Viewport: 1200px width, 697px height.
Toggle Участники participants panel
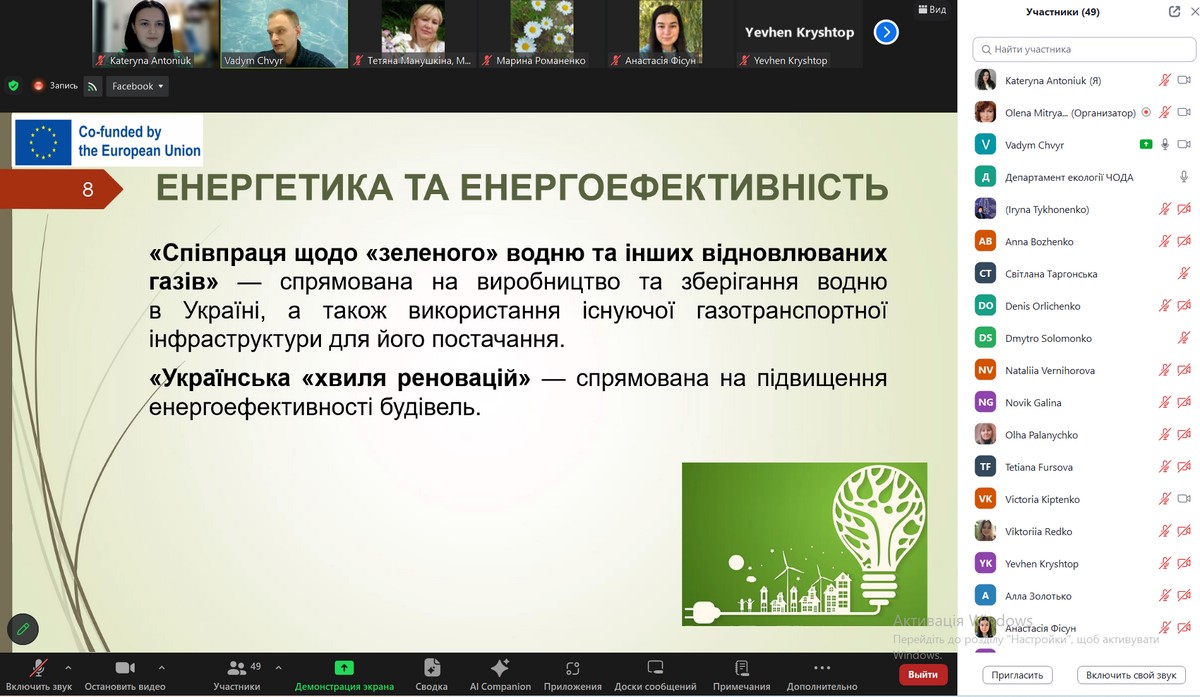[x=238, y=668]
